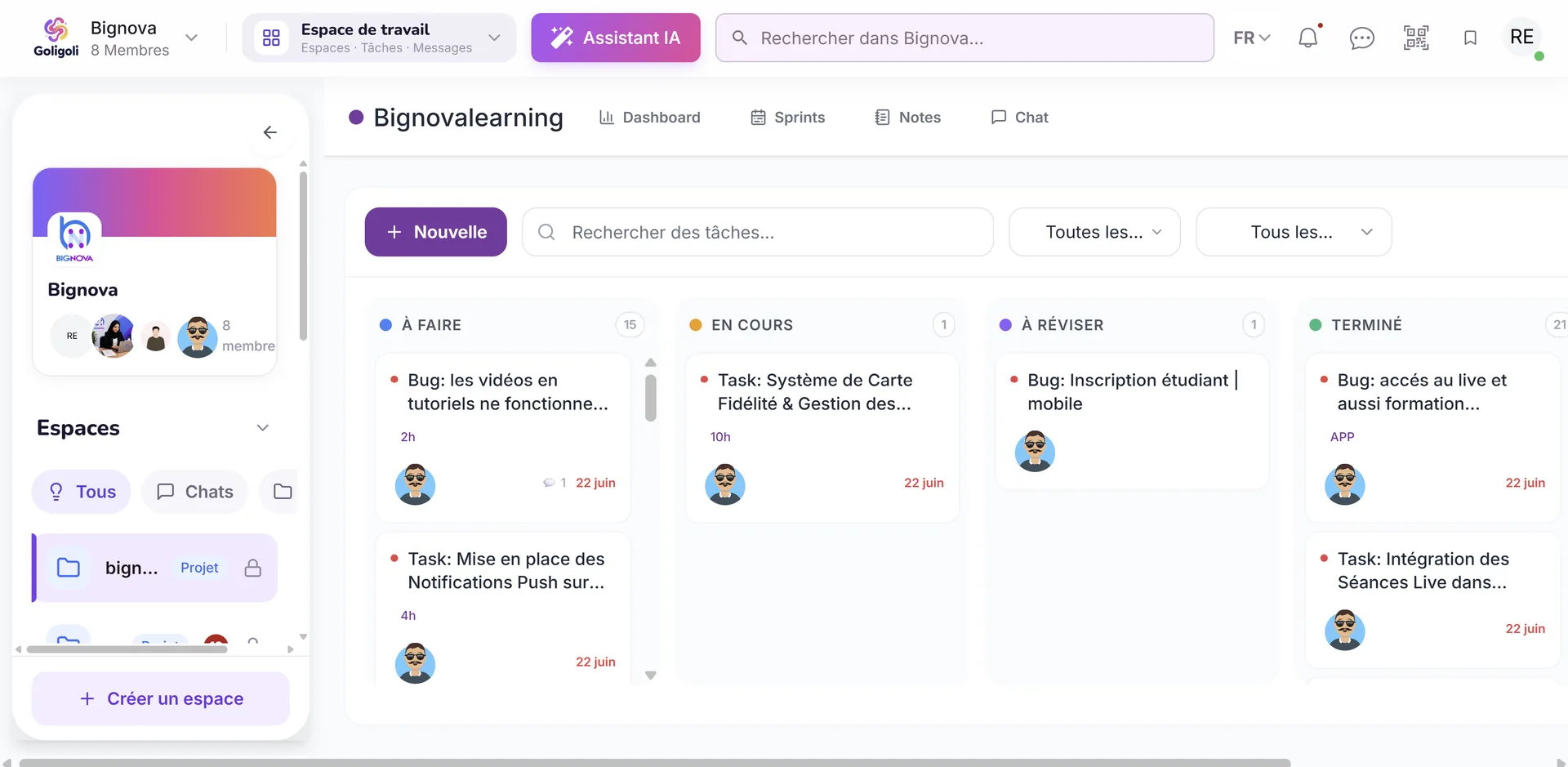Select the Tous spaces filter

coord(82,492)
